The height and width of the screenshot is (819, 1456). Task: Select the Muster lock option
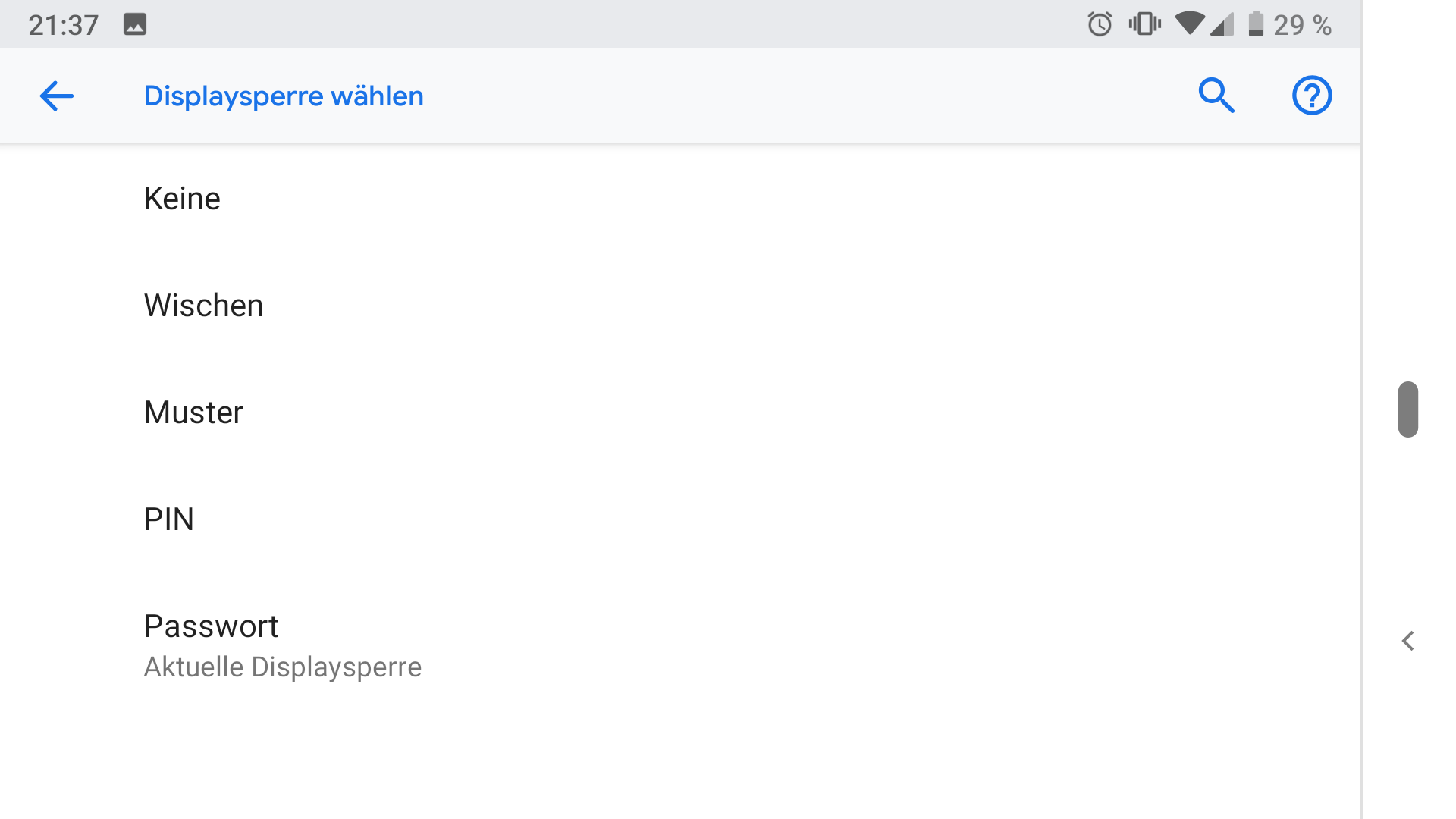(680, 413)
